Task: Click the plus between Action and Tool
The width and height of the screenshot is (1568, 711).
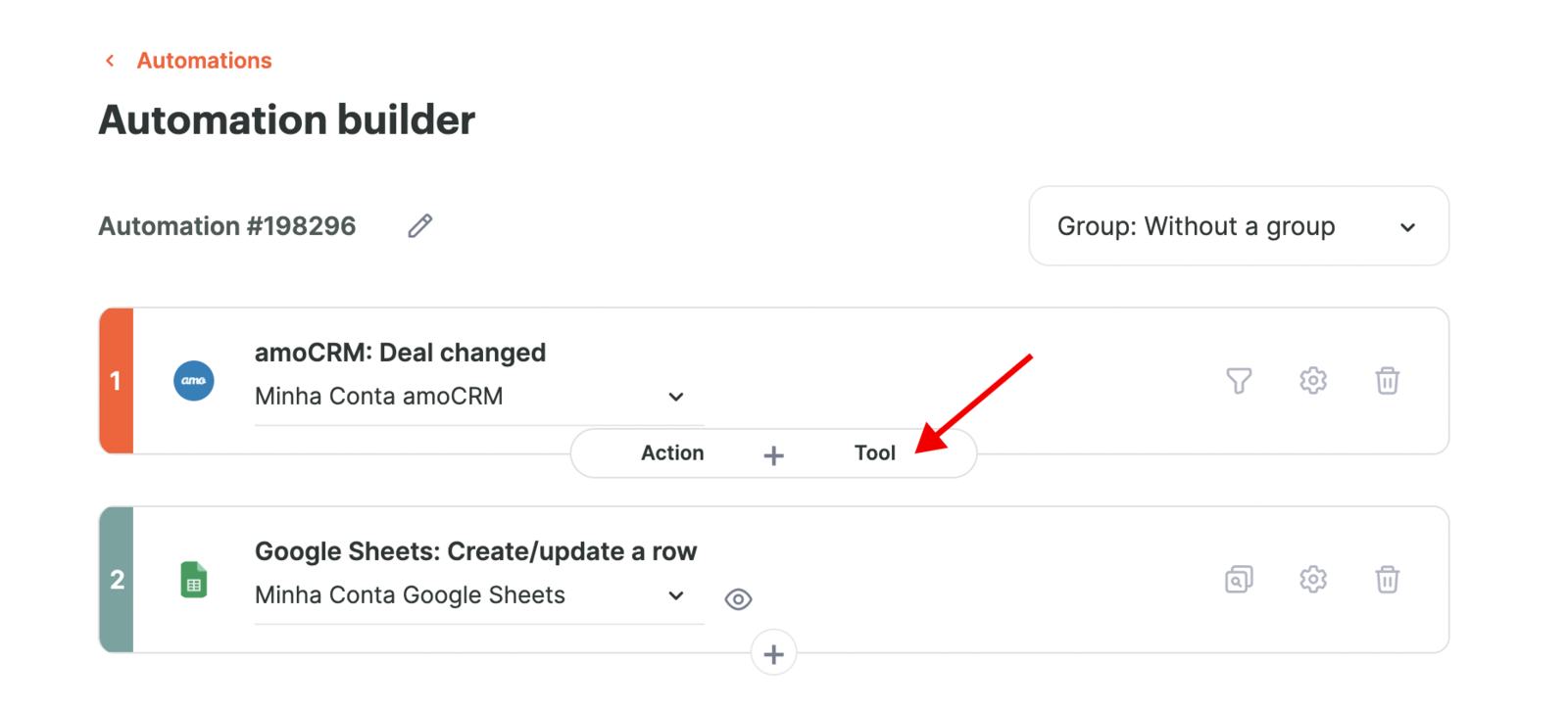Action: [773, 455]
